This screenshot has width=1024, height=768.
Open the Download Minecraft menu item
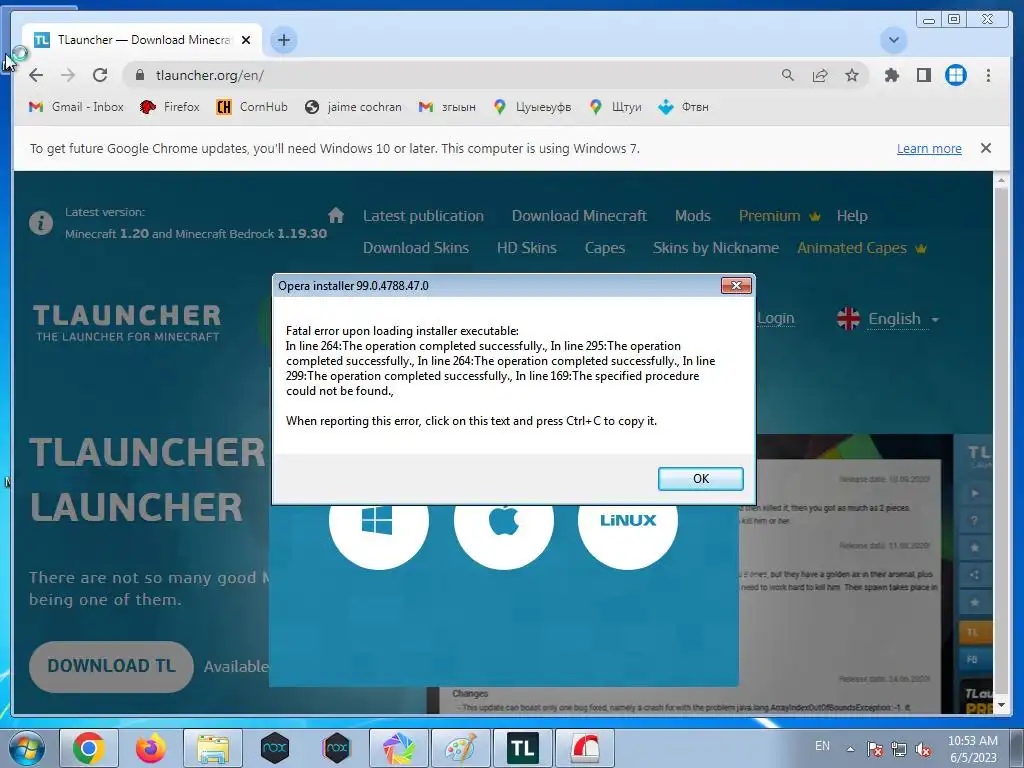tap(579, 216)
